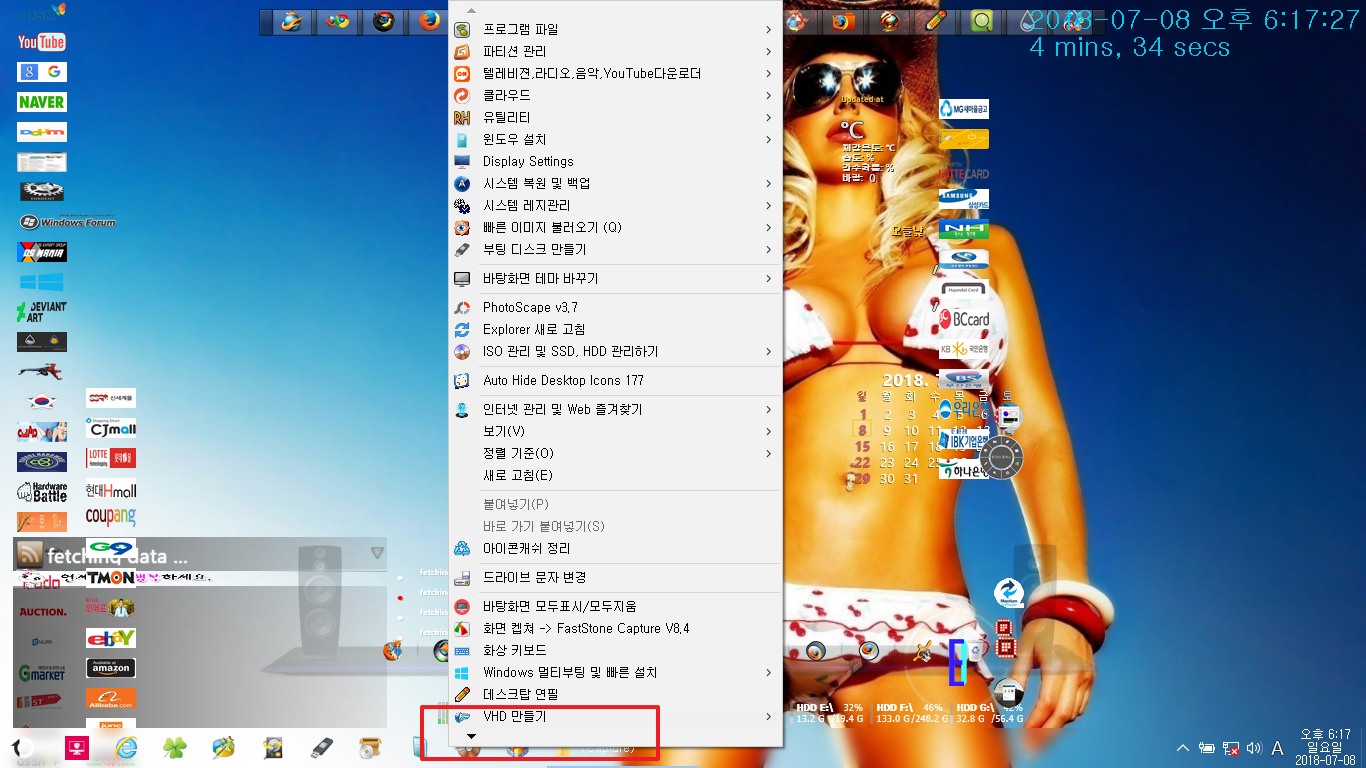Open the Alibaba.com shortcut icon
Viewport: 1366px width, 768px height.
[x=111, y=698]
